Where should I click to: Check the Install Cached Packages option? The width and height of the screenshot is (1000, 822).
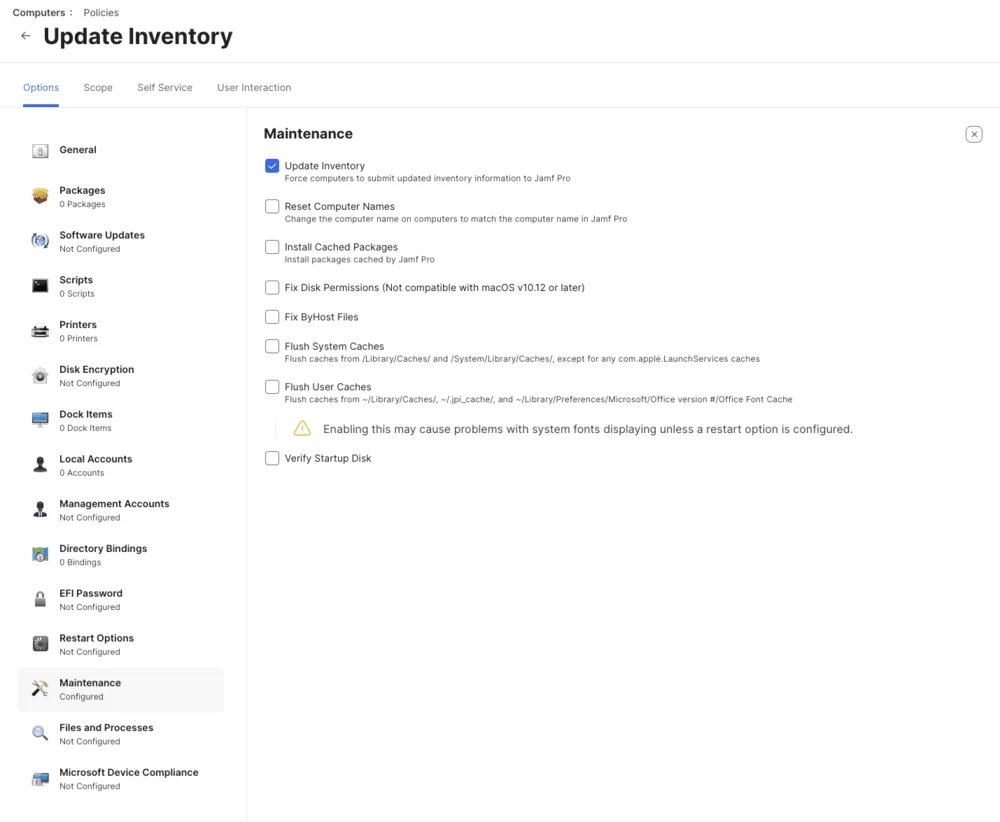click(272, 247)
